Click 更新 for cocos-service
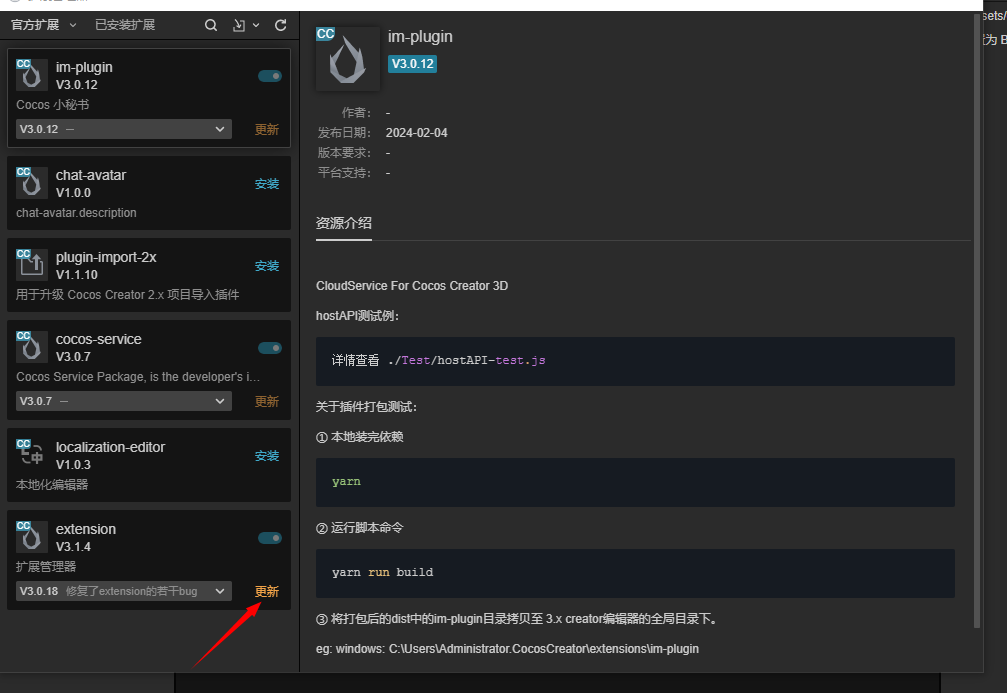The height and width of the screenshot is (693, 1007). [x=267, y=402]
